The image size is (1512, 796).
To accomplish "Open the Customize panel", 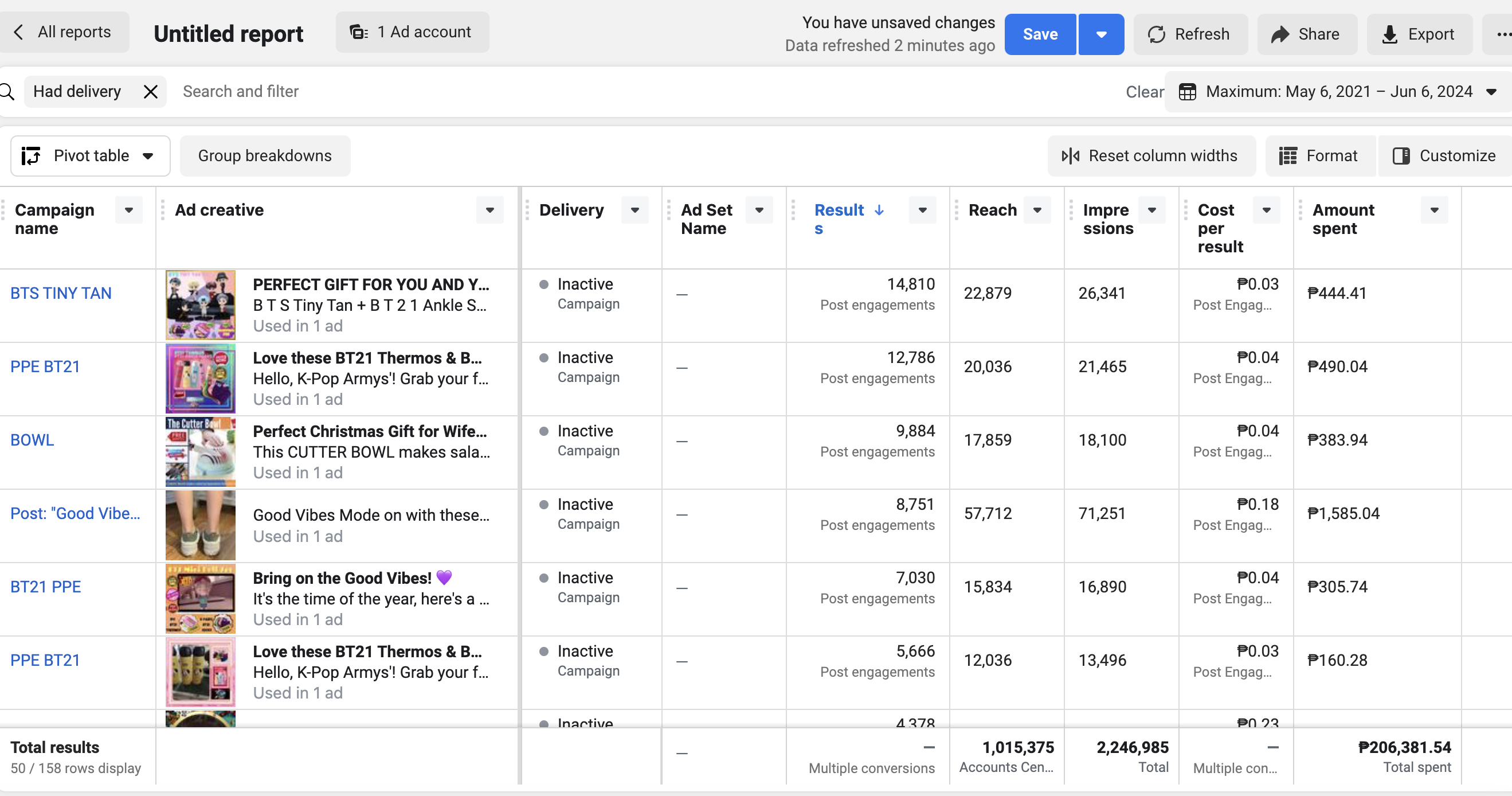I will (1444, 155).
